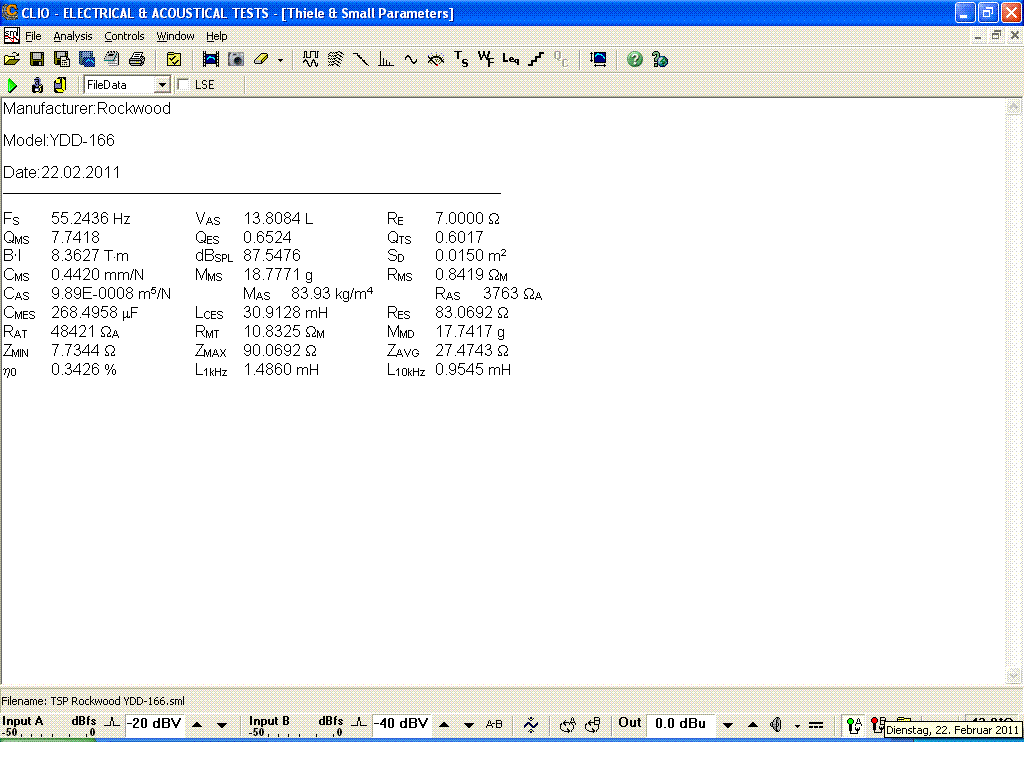The height and width of the screenshot is (768, 1024).
Task: Click the notes icon
Action: click(x=112, y=59)
